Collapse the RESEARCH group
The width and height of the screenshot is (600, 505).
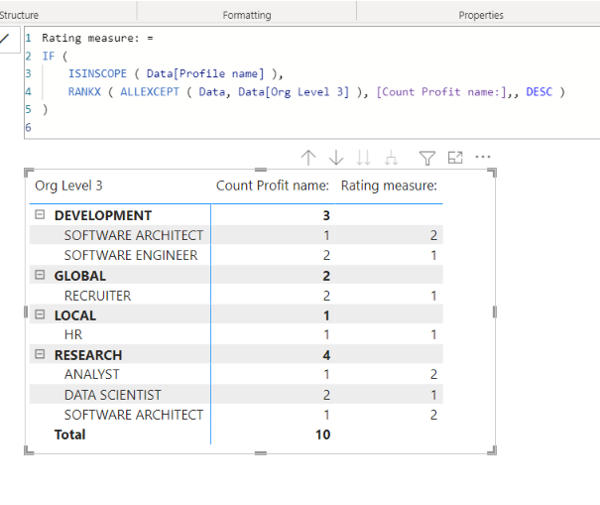point(40,354)
